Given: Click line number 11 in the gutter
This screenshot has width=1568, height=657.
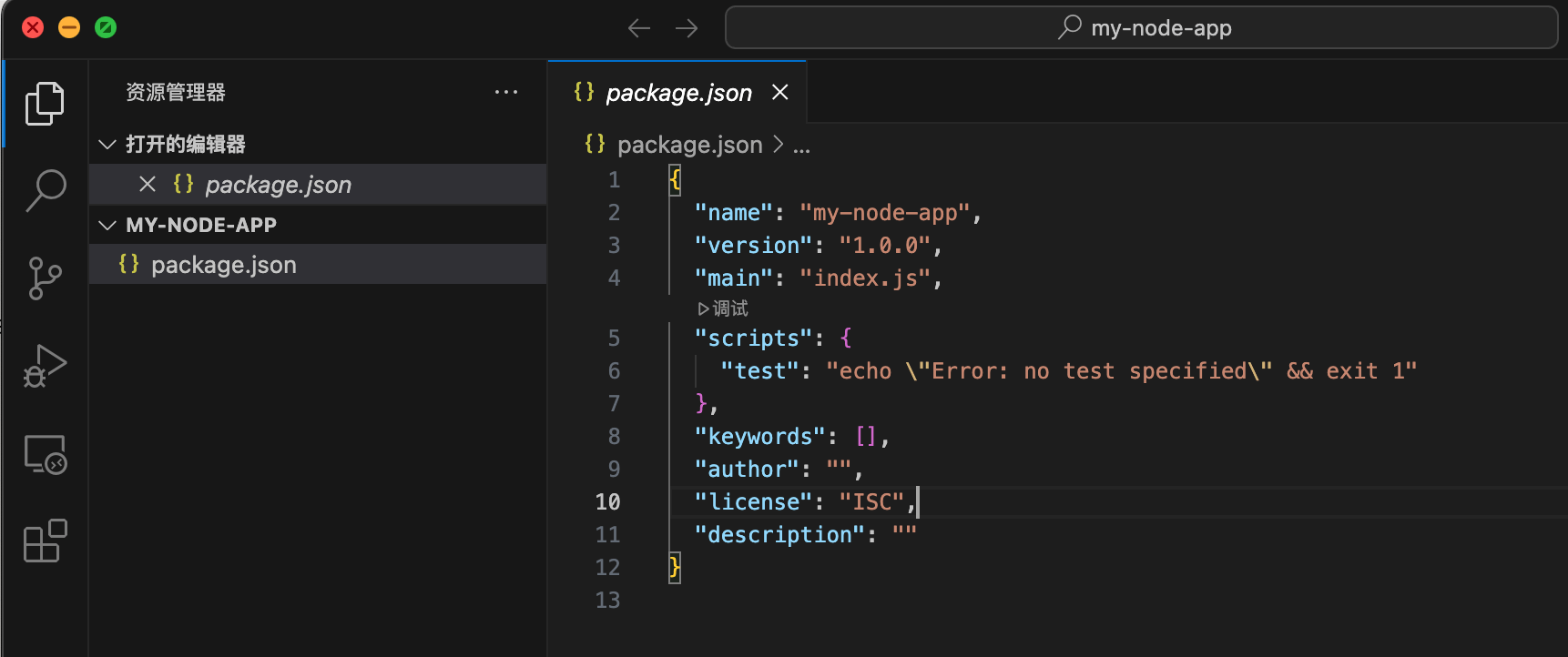Looking at the screenshot, I should pos(607,535).
